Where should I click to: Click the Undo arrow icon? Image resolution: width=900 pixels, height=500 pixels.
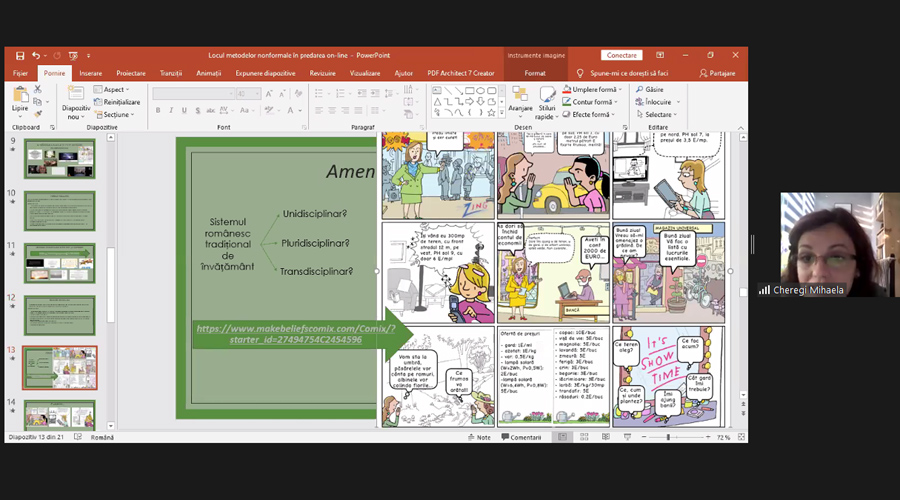pos(36,56)
